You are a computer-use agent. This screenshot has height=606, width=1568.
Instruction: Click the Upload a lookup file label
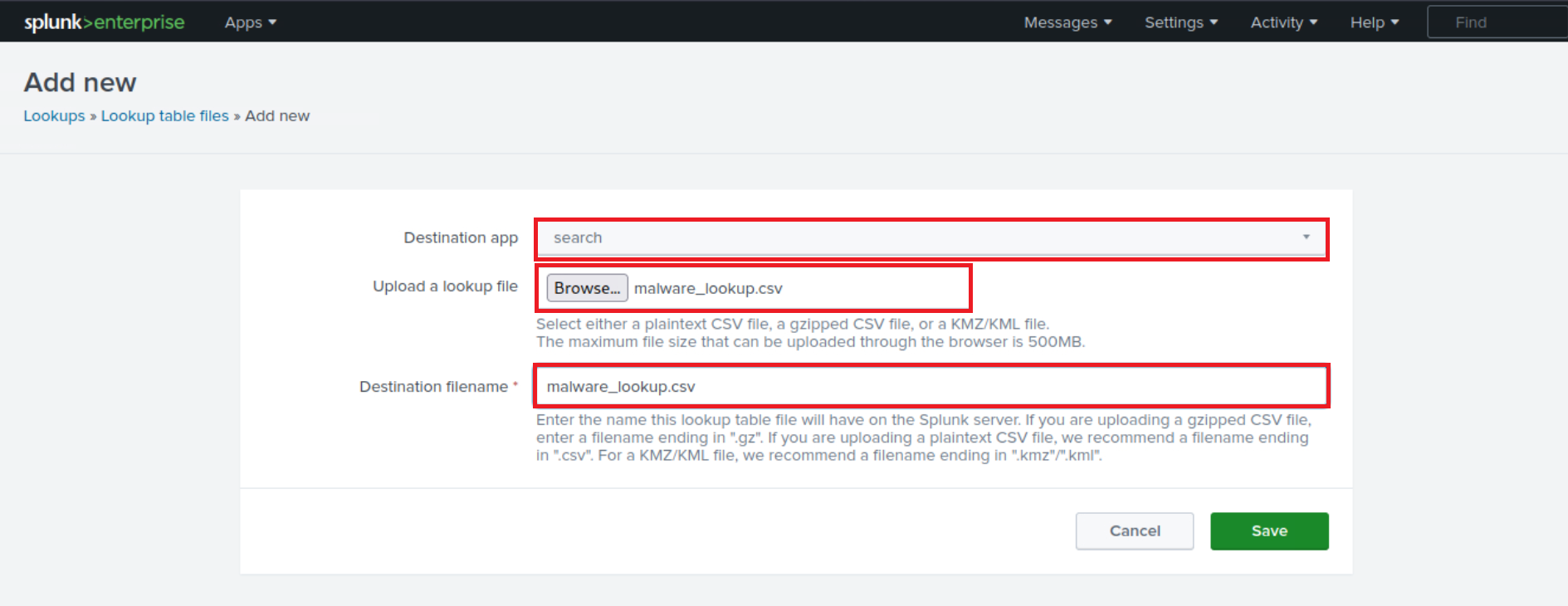point(445,286)
